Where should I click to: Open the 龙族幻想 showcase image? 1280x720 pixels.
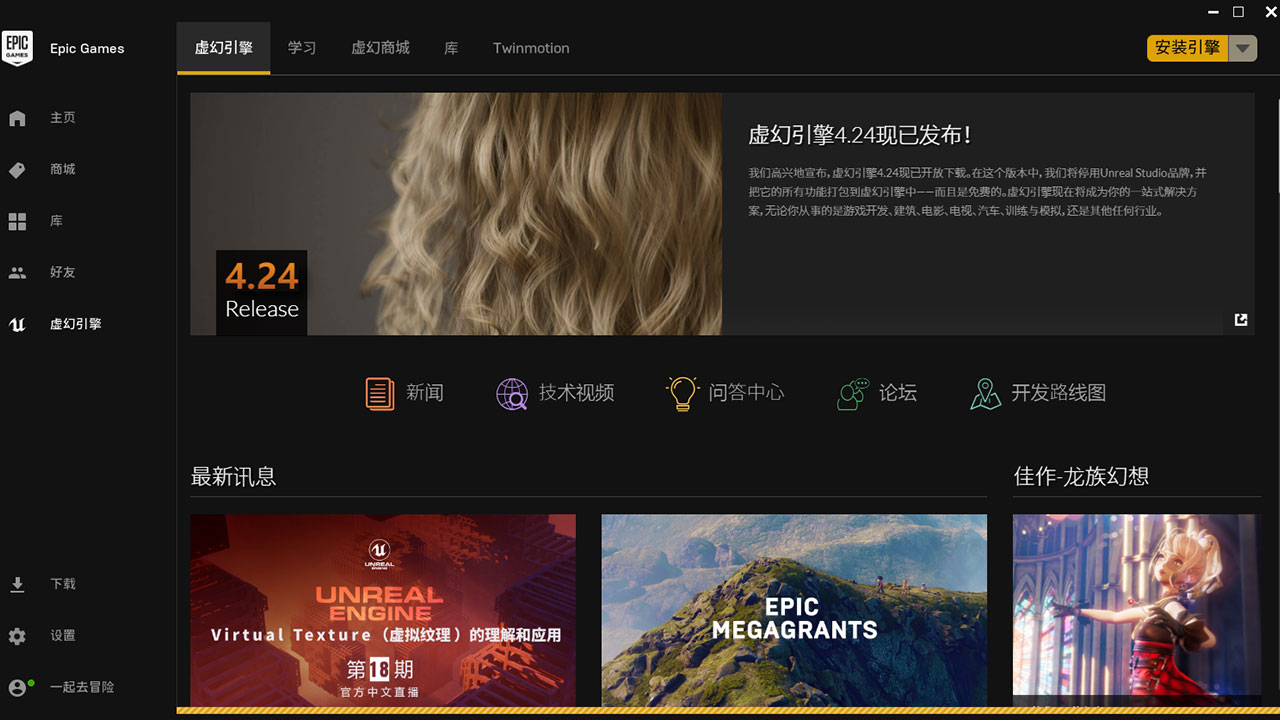coord(1137,611)
